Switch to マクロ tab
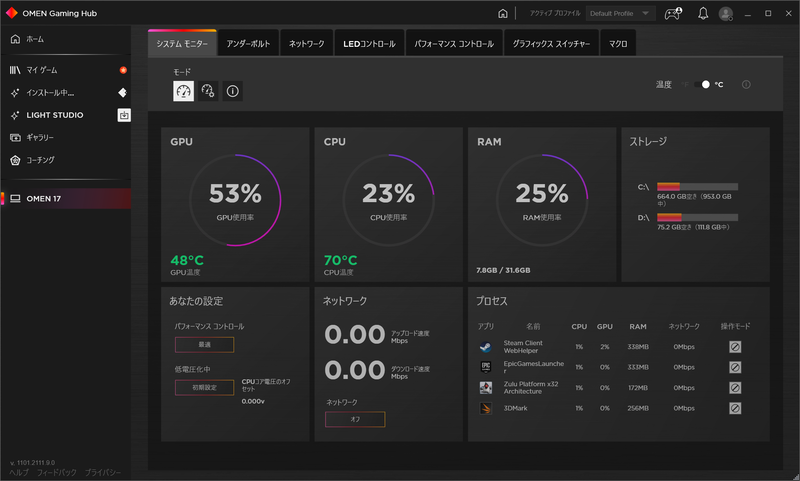 (x=618, y=43)
